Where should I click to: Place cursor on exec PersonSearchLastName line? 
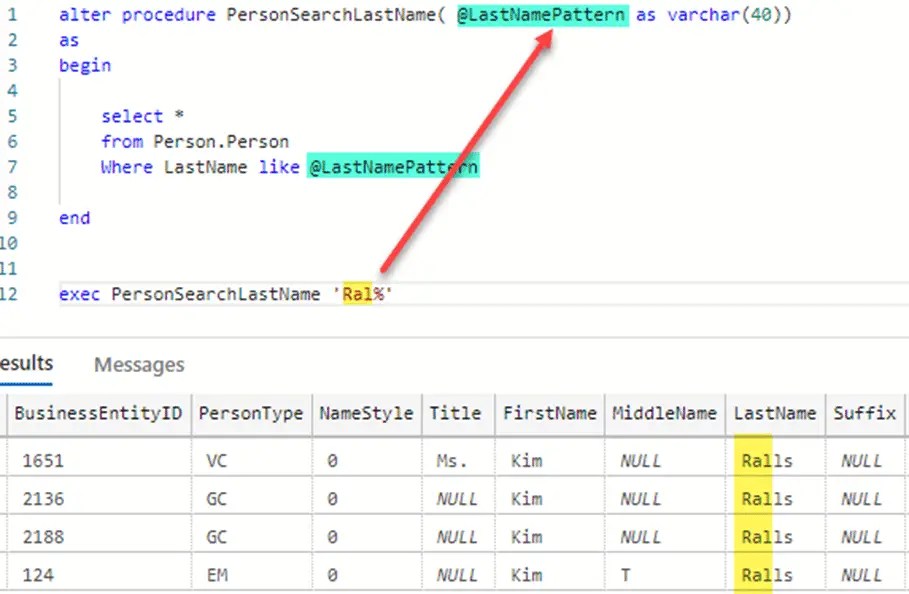point(483,294)
